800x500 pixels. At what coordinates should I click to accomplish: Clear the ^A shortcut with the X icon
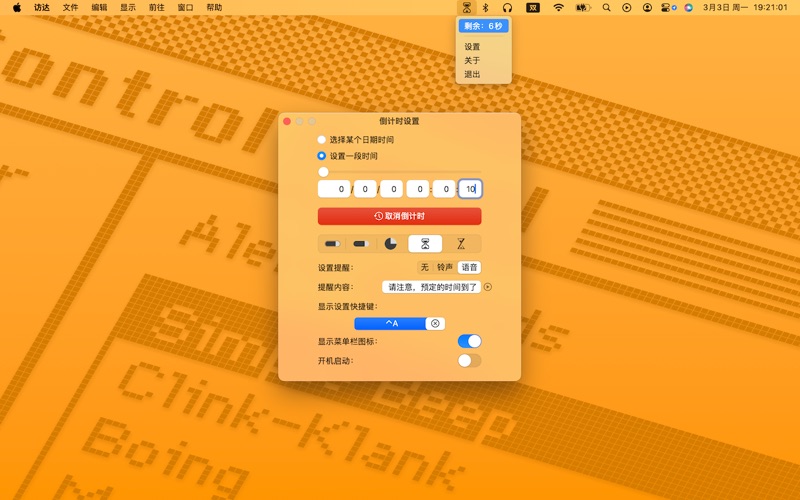(x=435, y=323)
